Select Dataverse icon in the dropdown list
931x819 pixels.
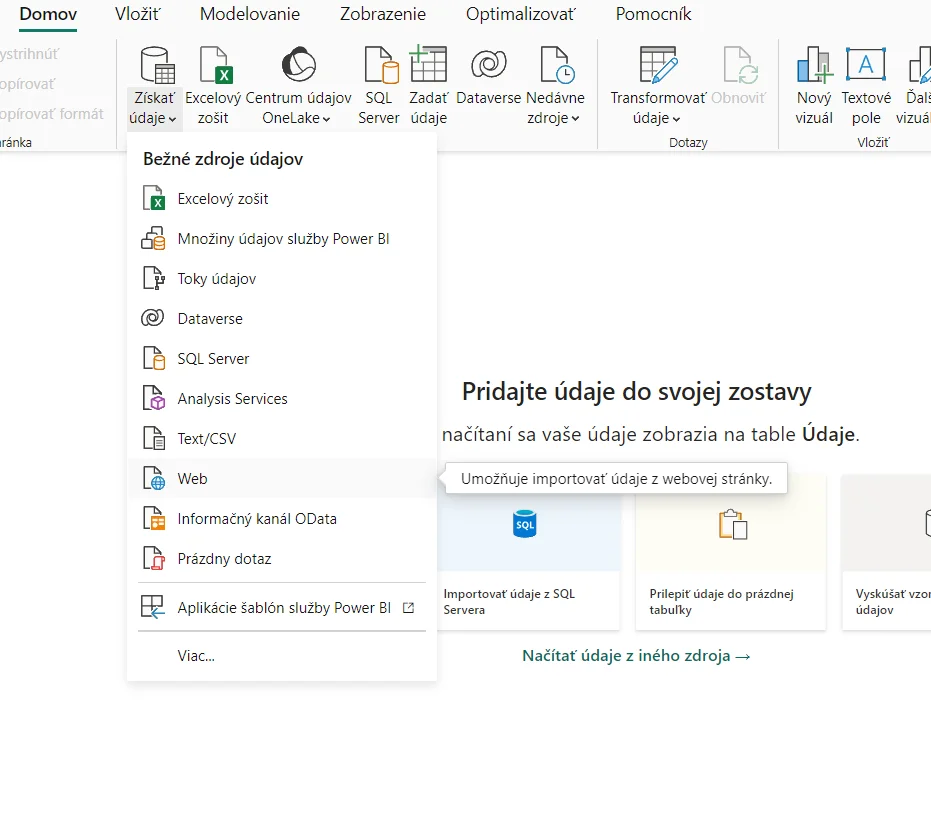[x=153, y=318]
